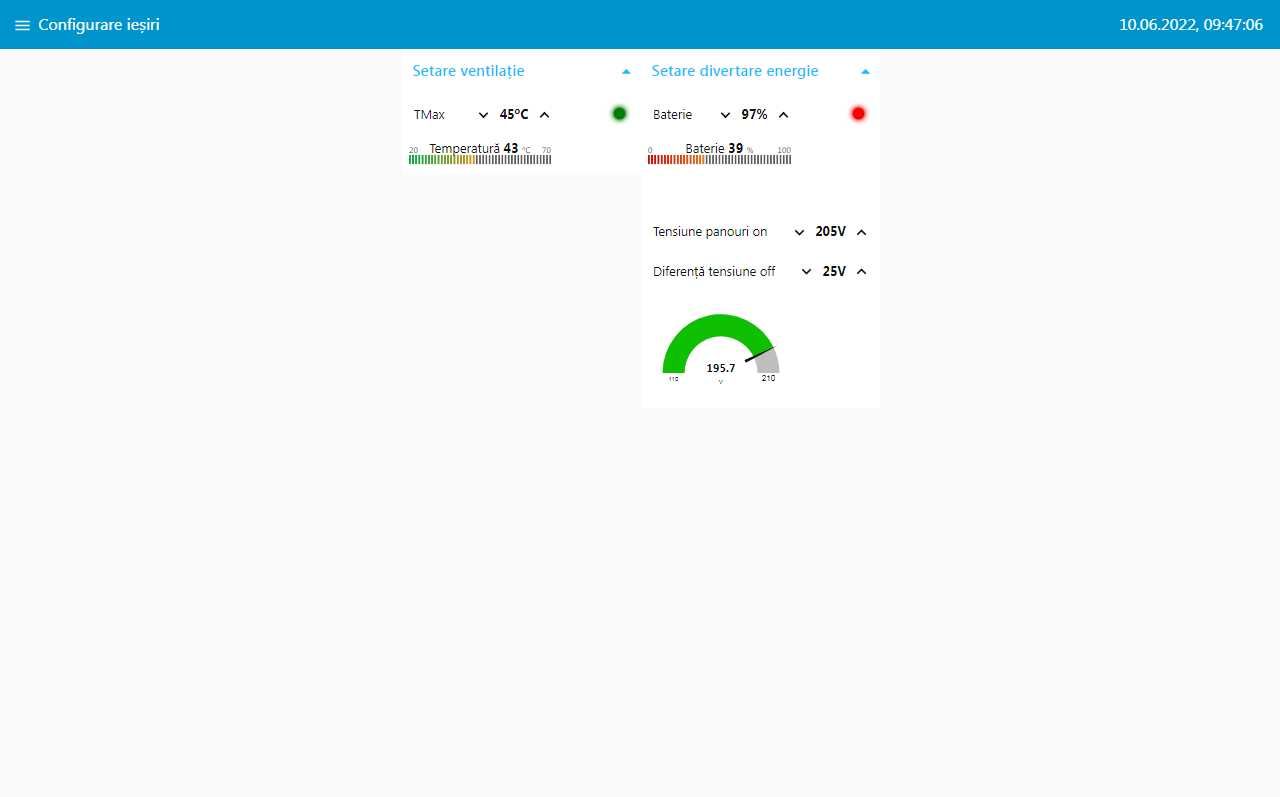Increase Diferență tensiune off value
Screen dimensions: 1280x797
(x=861, y=271)
